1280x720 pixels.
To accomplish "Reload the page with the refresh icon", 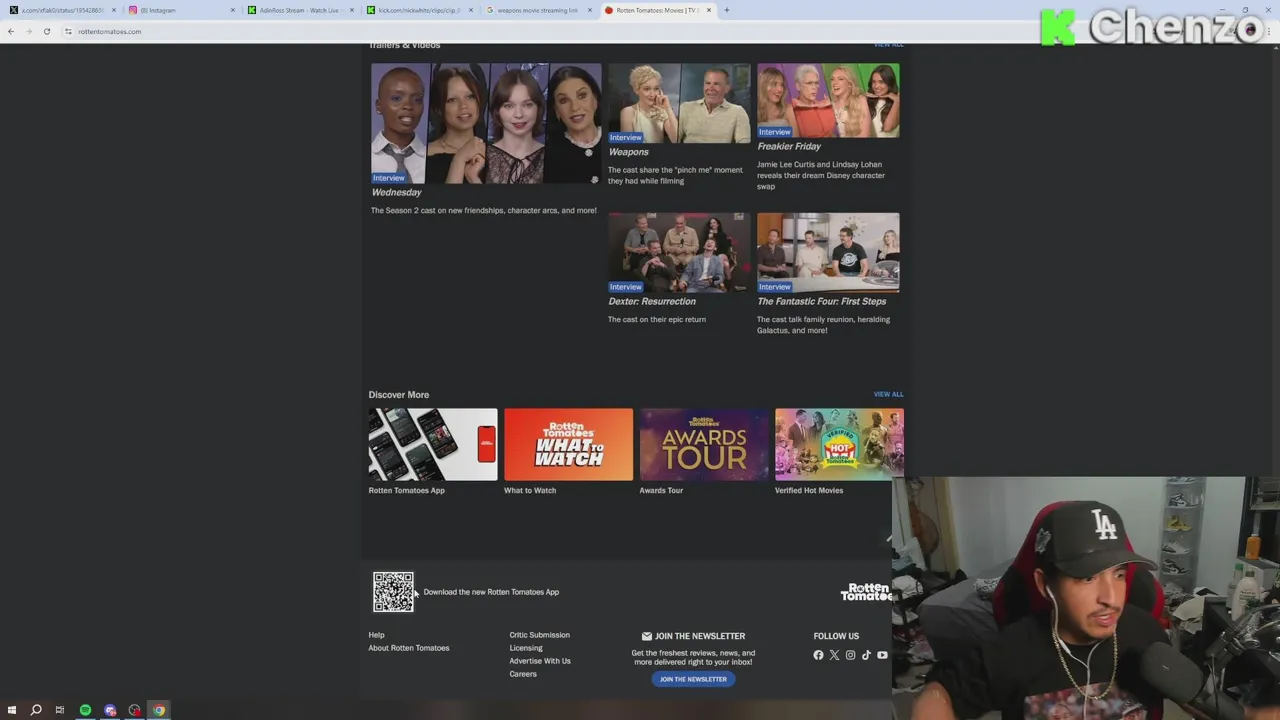I will coord(46,31).
